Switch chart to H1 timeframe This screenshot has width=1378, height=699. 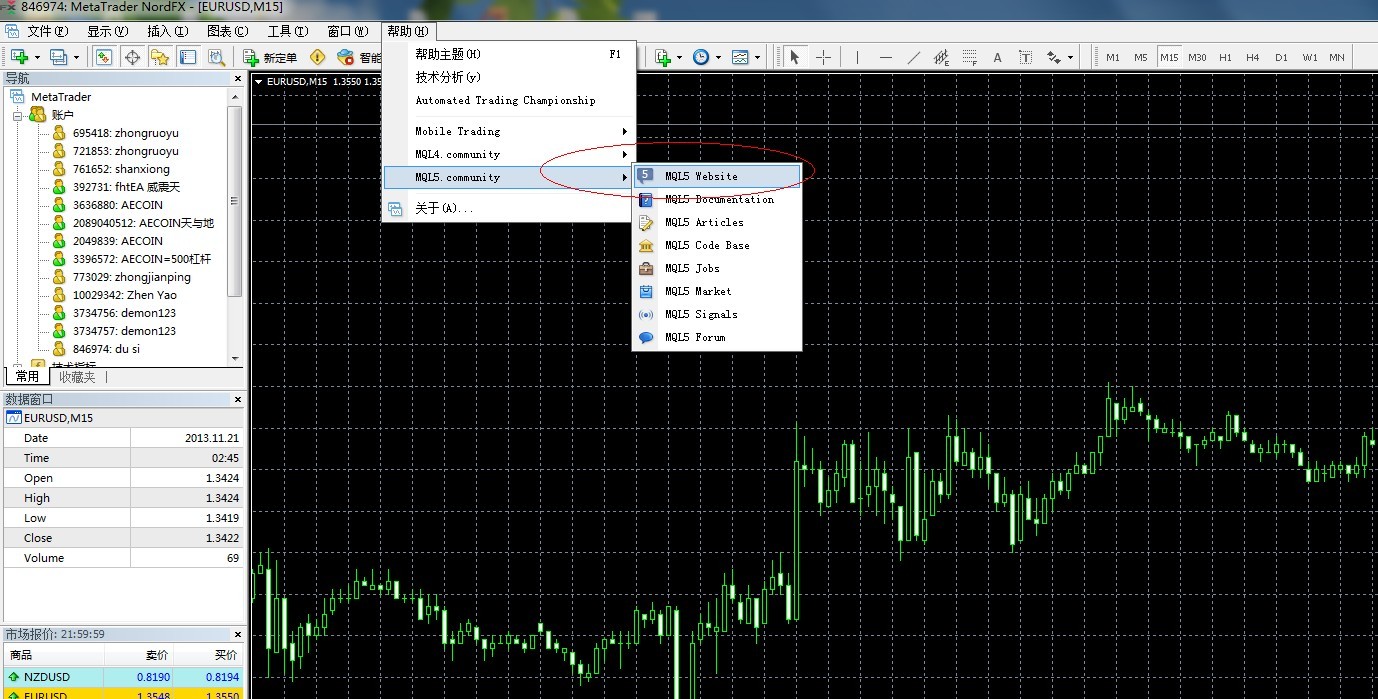tap(1225, 57)
